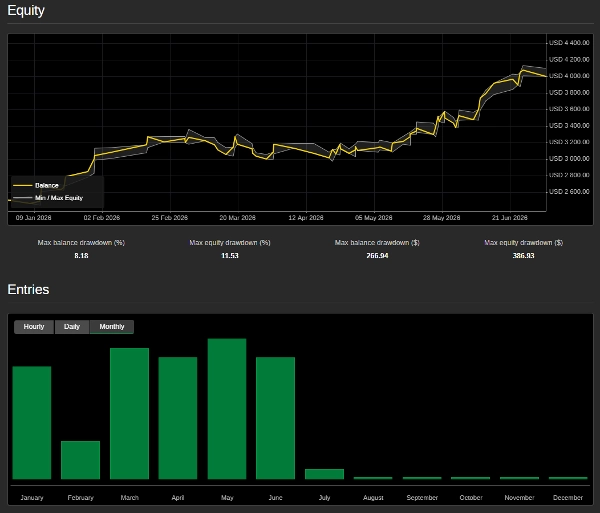The height and width of the screenshot is (513, 600).
Task: Click the Max balance drawdown (%) label
Action: pos(81,243)
